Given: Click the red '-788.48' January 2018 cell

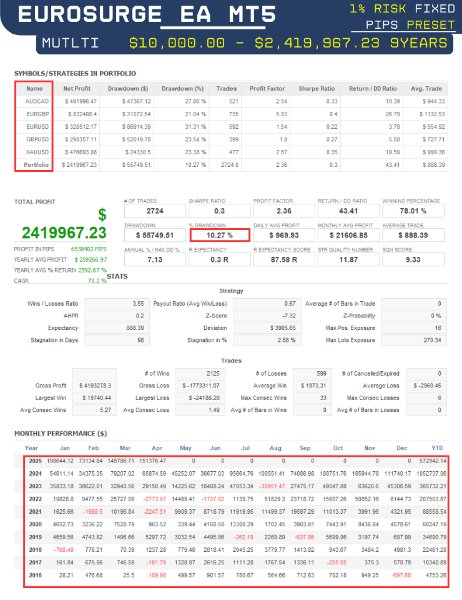Looking at the screenshot, I should coord(64,550).
